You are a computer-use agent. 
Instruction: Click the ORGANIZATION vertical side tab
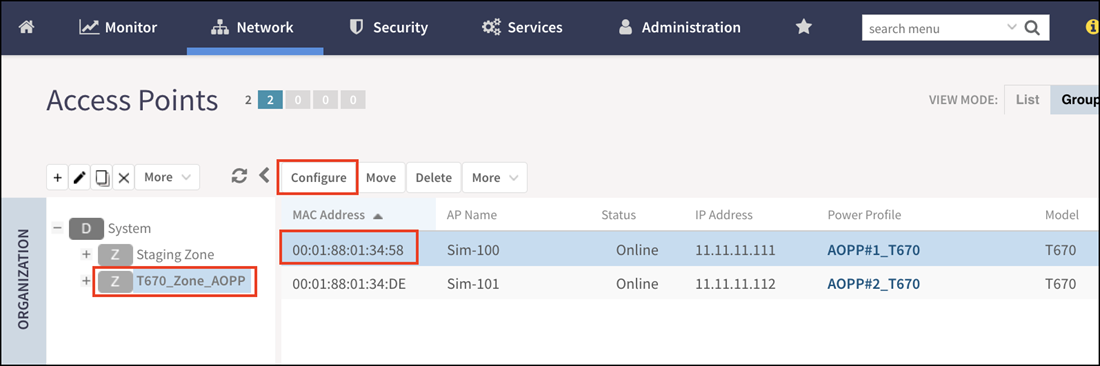pyautogui.click(x=23, y=280)
